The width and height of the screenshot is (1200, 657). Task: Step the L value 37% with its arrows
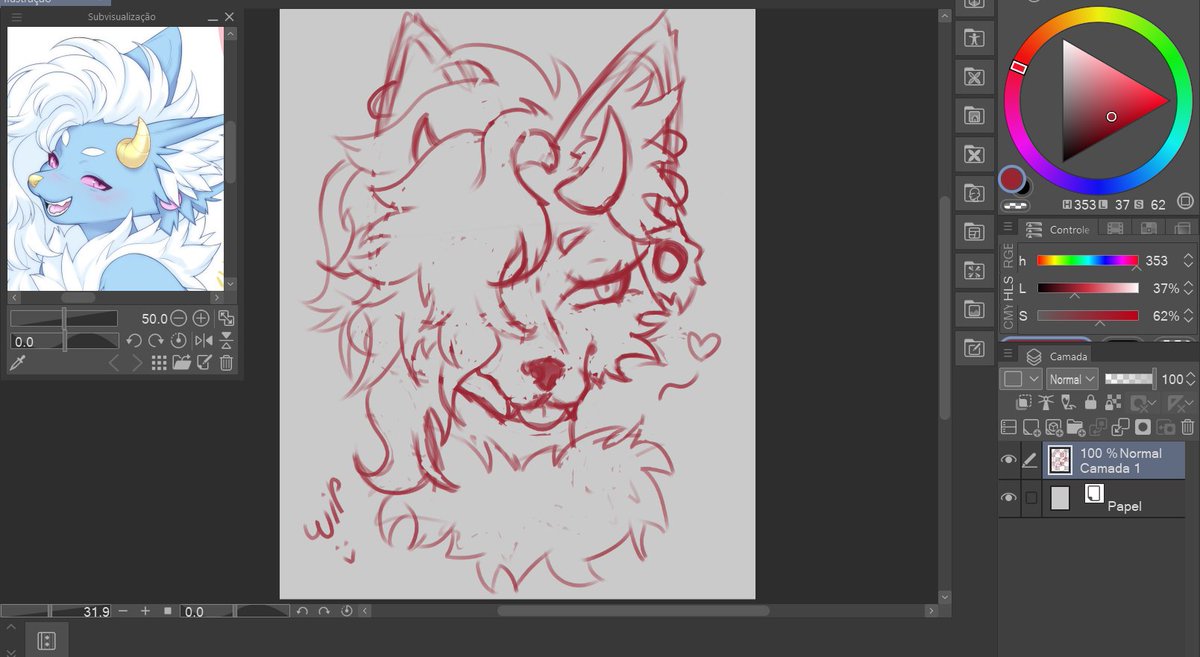point(1188,288)
